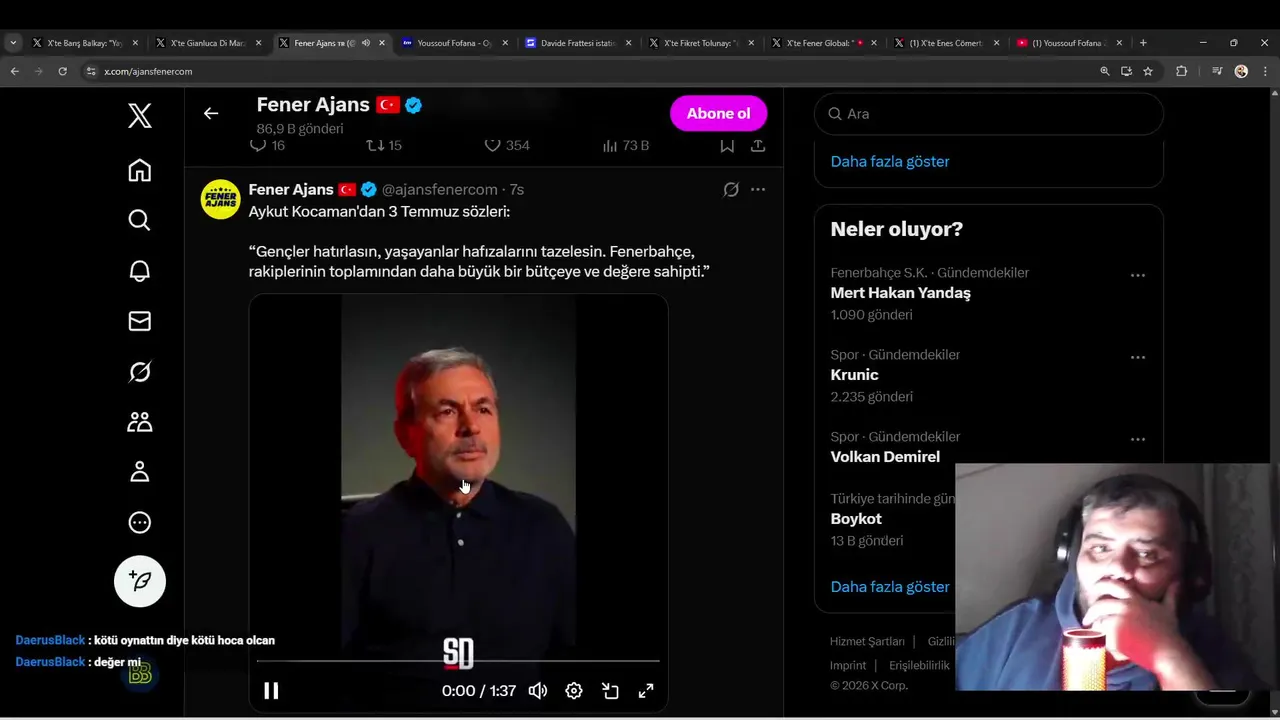This screenshot has height=720, width=1280.
Task: Open more options for Krunic trend
Action: [1137, 357]
